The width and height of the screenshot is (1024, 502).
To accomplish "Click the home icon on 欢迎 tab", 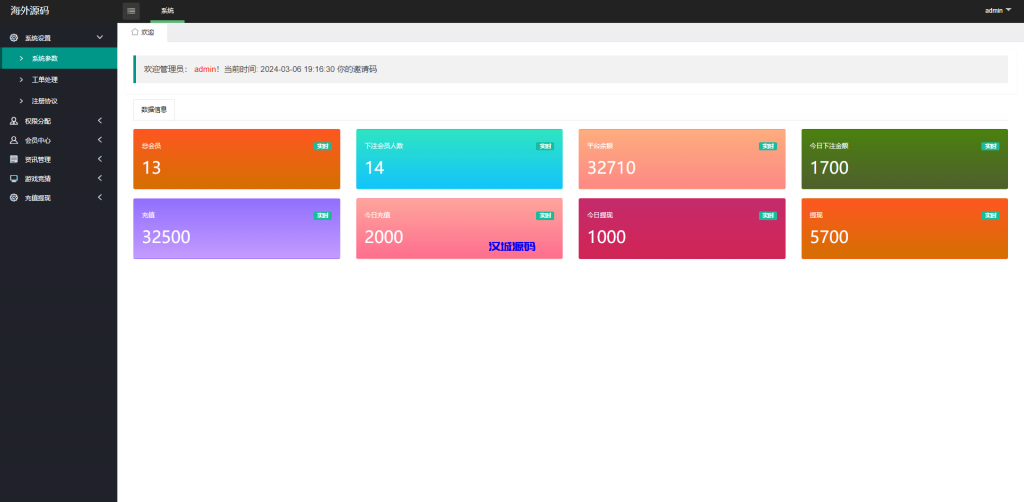I will click(x=135, y=32).
